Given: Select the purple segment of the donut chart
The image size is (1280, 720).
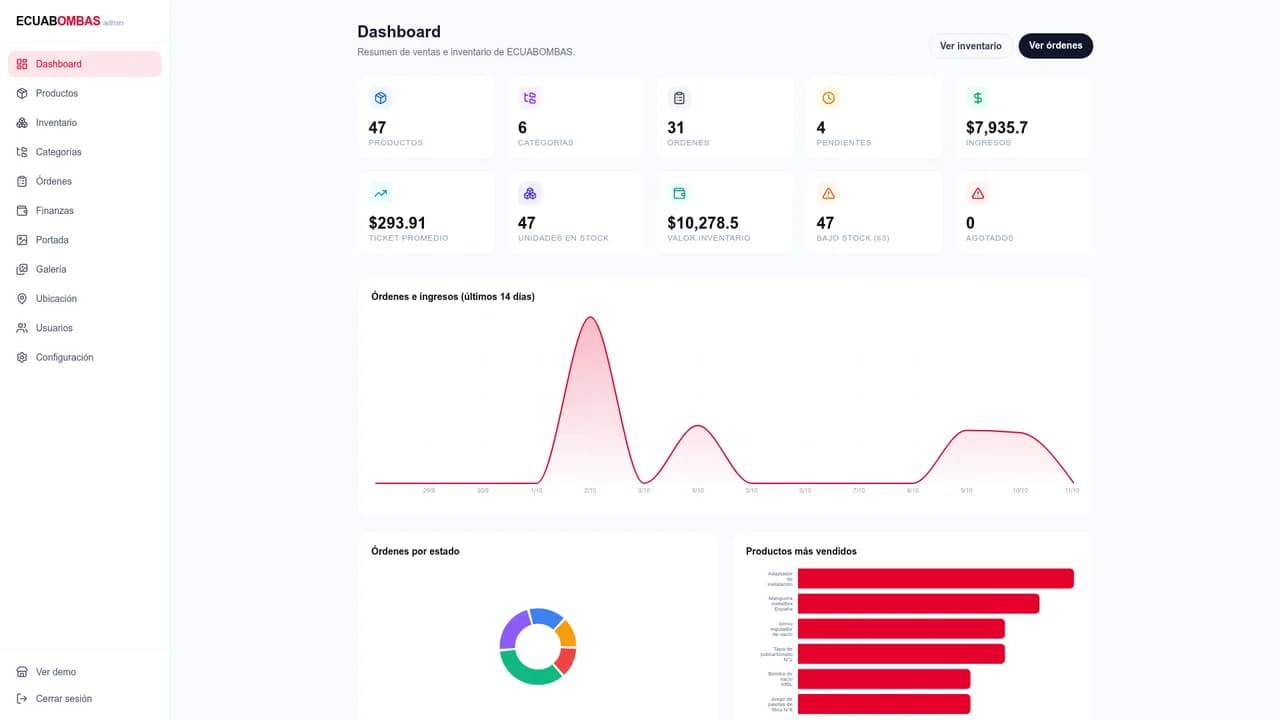Looking at the screenshot, I should 514,630.
